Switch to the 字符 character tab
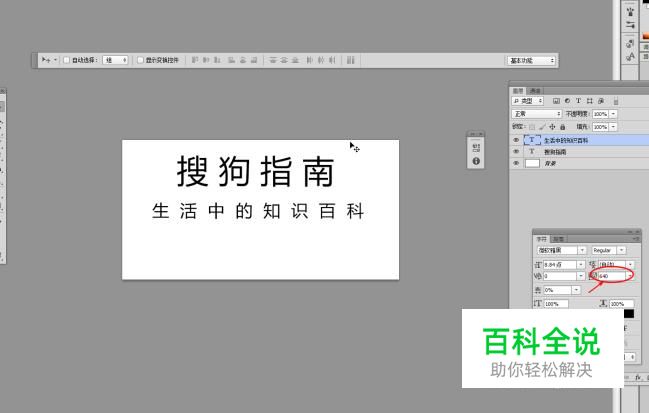 541,239
